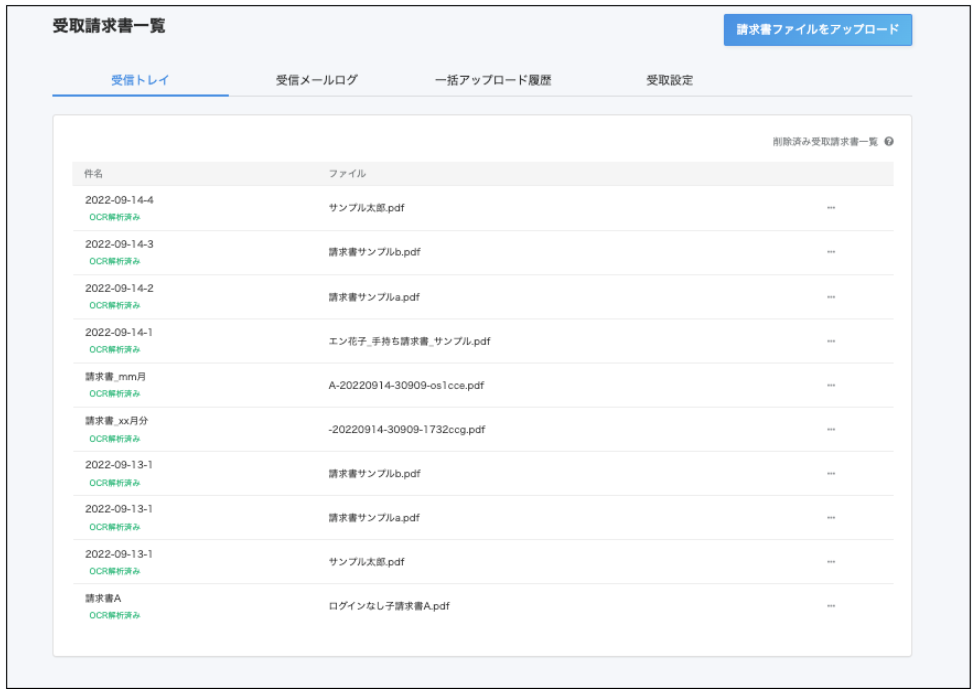This screenshot has width=972, height=697.
Task: Click 2022-09-13-1 subject beside サンプル太郎.pdf
Action: pyautogui.click(x=118, y=554)
